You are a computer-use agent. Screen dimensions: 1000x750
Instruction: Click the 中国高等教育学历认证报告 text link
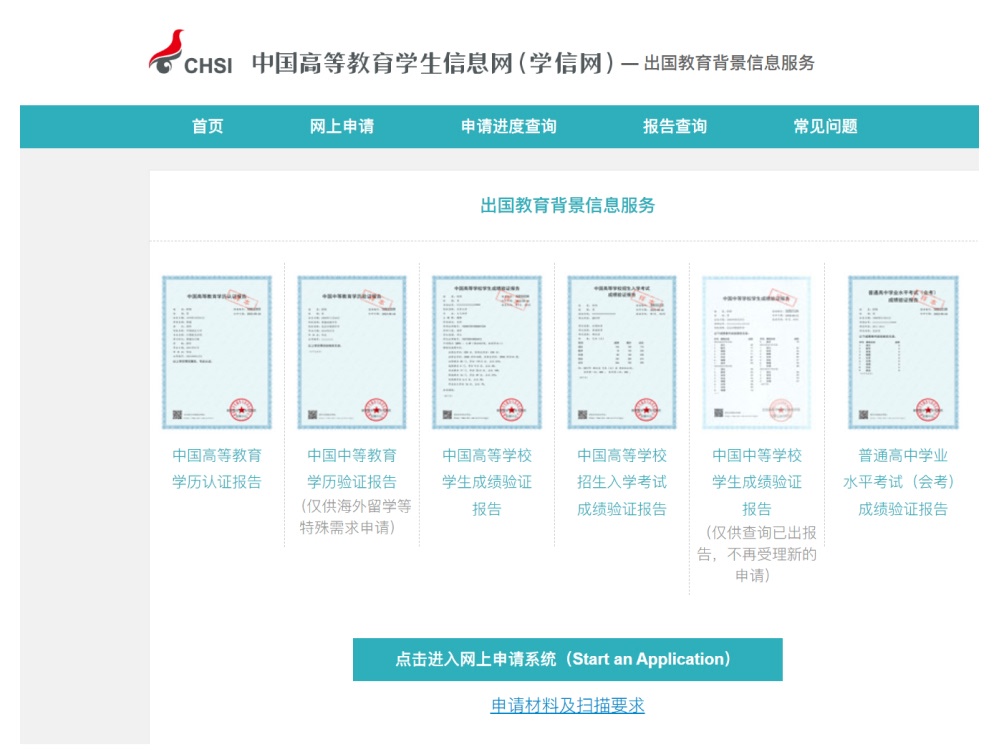(x=217, y=469)
